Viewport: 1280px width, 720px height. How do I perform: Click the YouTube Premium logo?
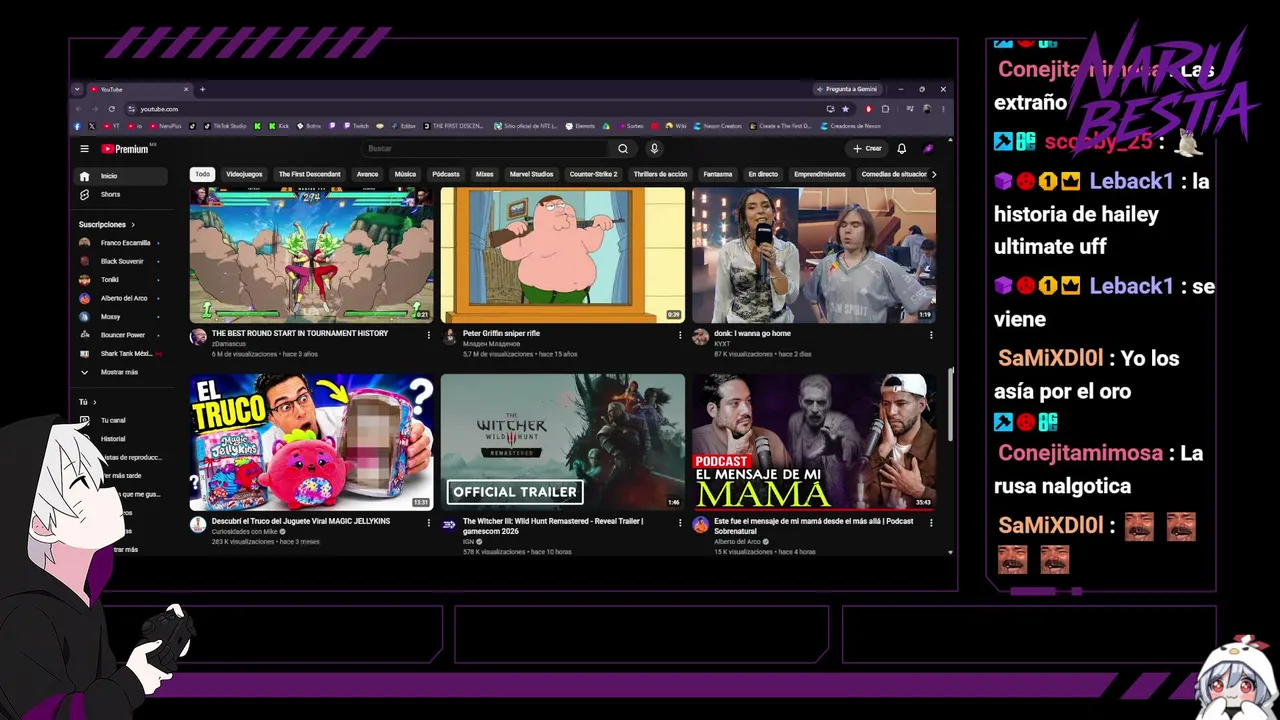[125, 149]
